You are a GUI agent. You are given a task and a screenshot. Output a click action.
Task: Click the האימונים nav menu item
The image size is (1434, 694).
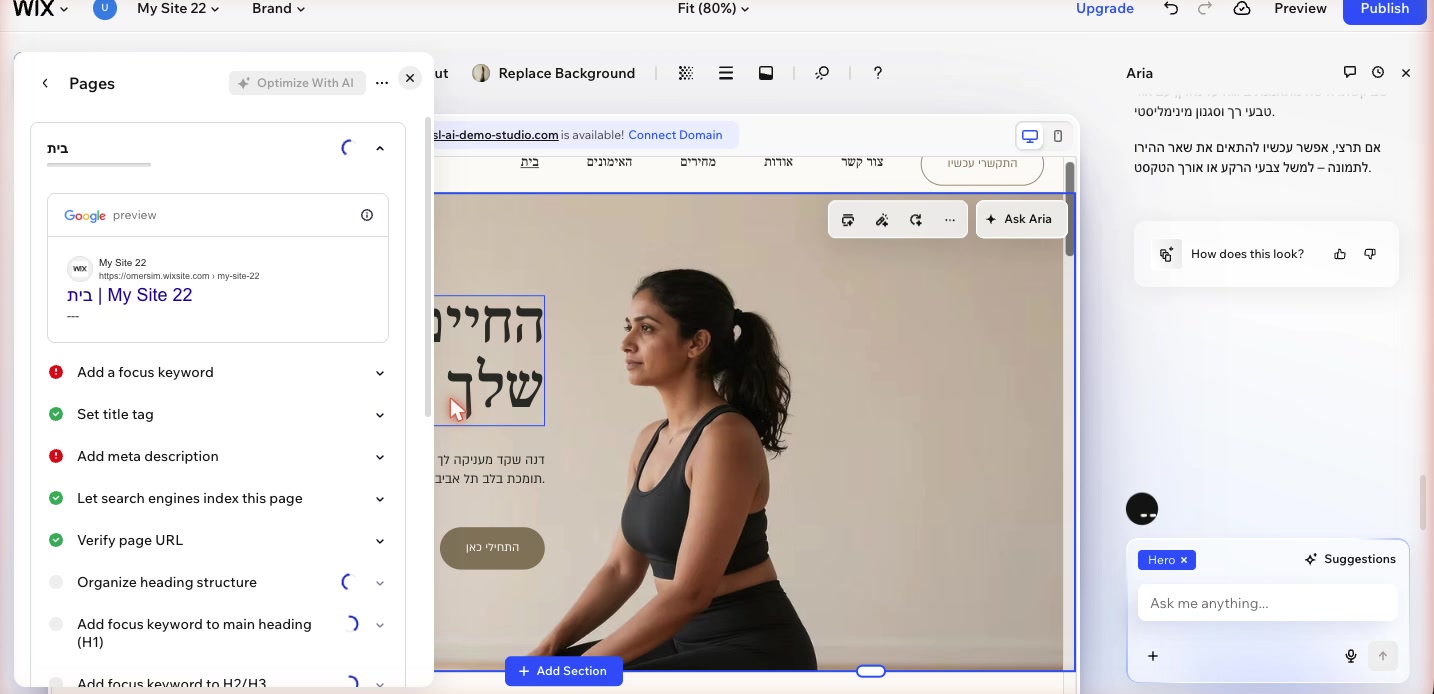(609, 162)
